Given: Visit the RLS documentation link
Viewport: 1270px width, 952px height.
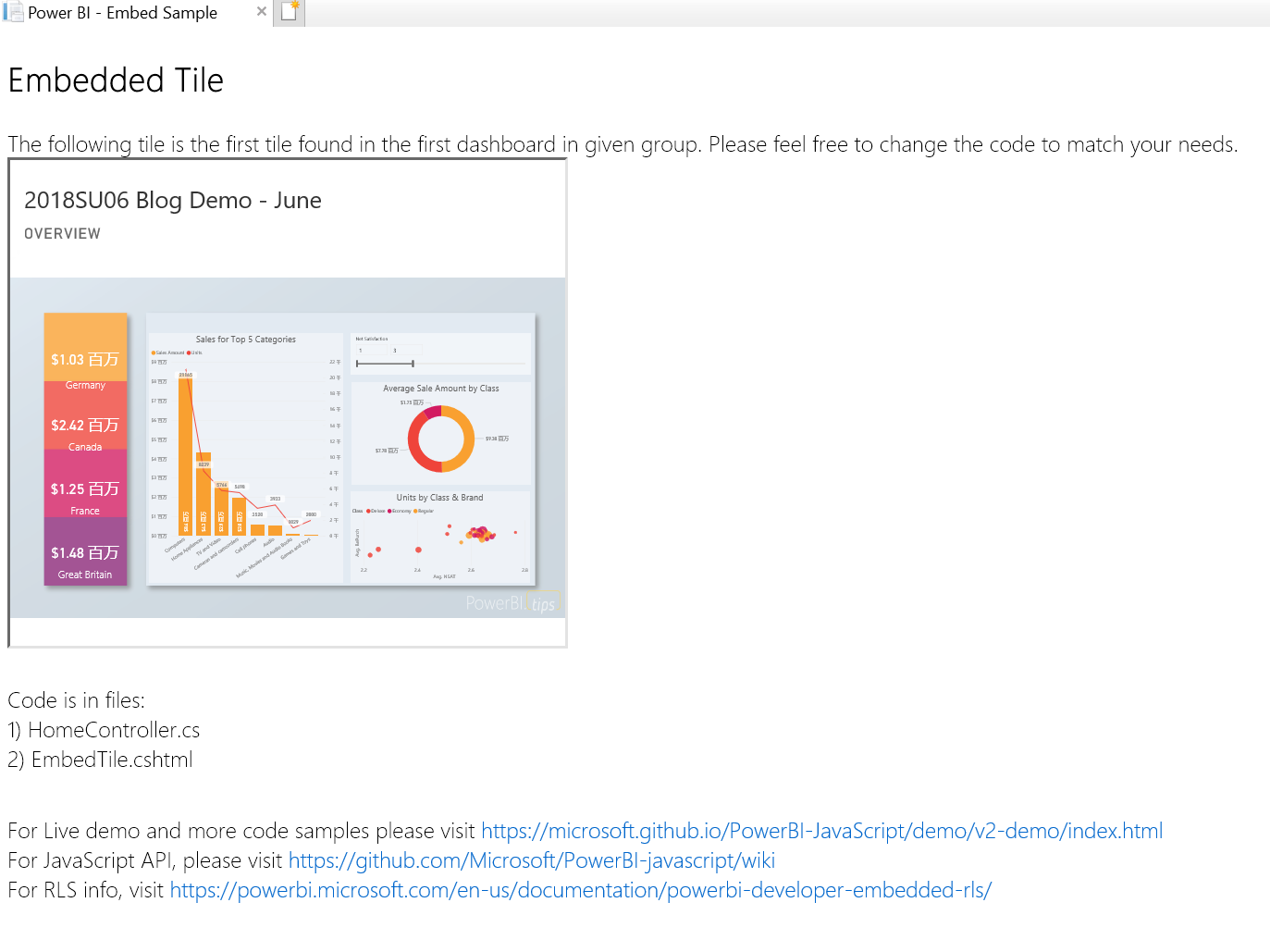Looking at the screenshot, I should pos(580,890).
